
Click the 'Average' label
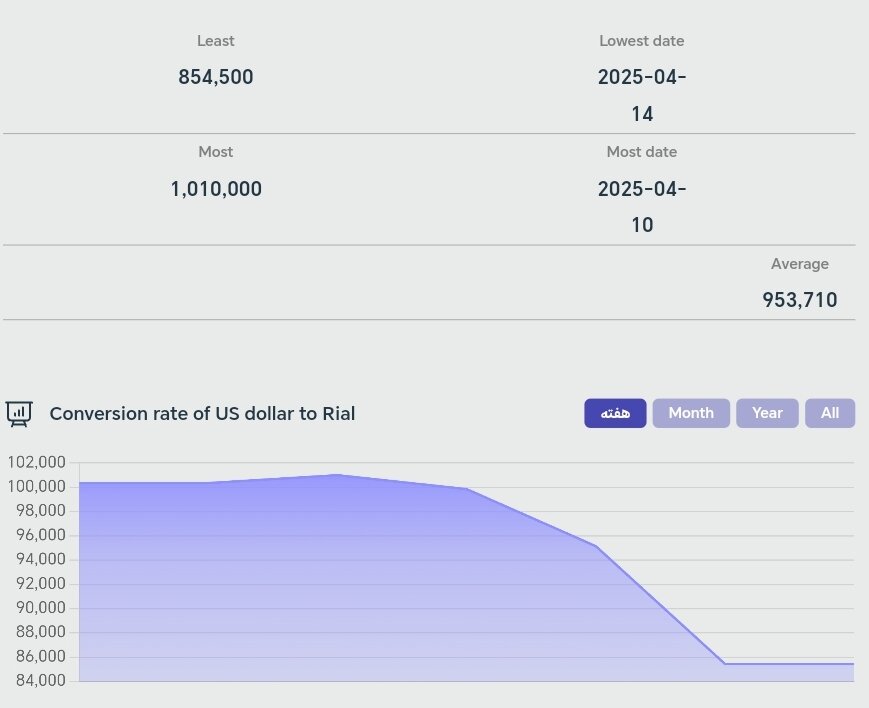(799, 264)
